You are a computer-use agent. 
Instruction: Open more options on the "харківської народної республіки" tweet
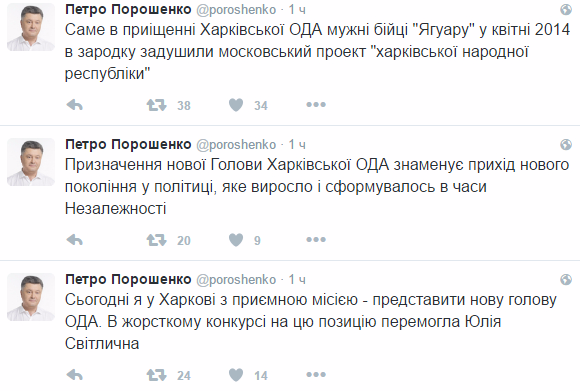[x=316, y=105]
